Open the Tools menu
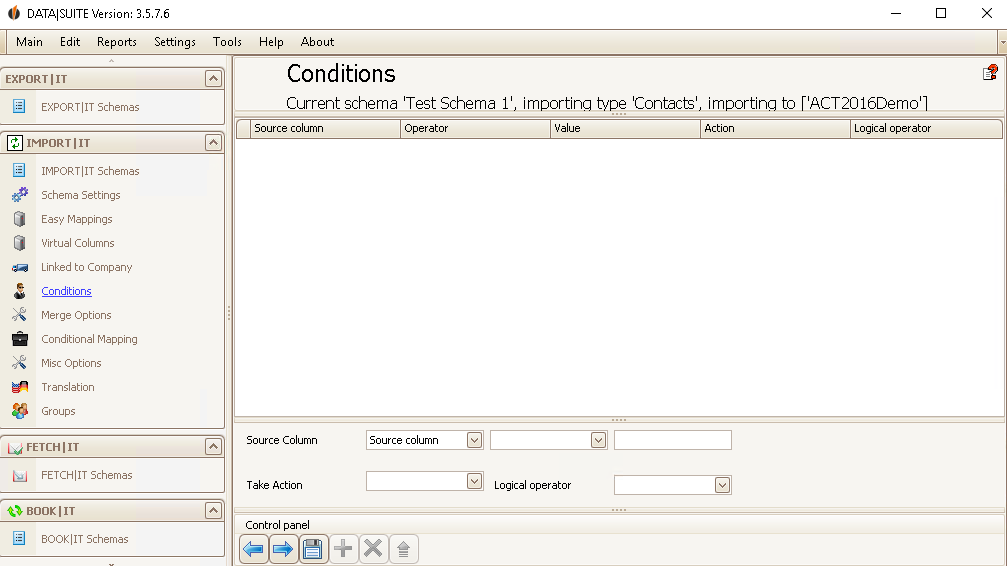 point(227,42)
